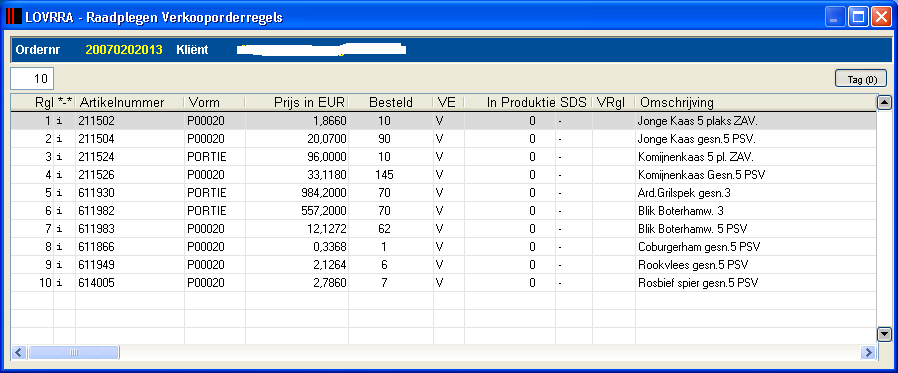Select article number 211524
Viewport: 898px width, 373px height.
97,156
